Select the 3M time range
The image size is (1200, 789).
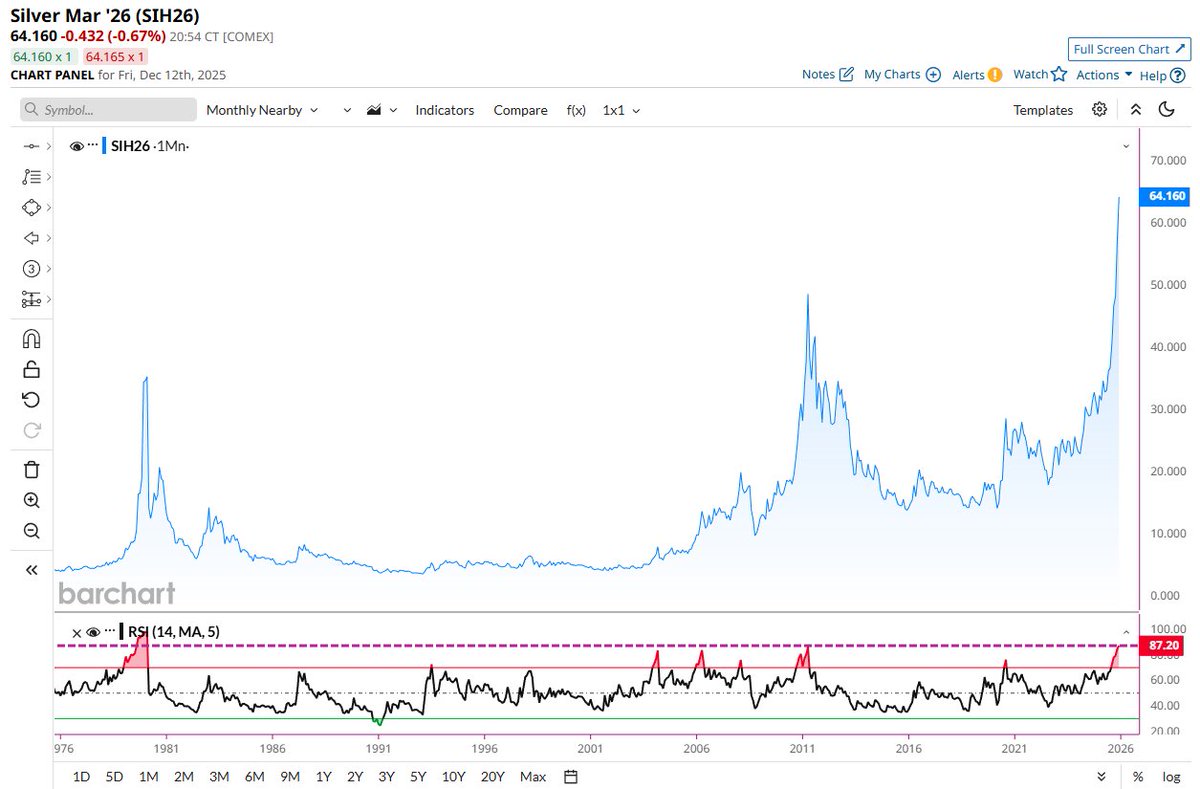[219, 776]
